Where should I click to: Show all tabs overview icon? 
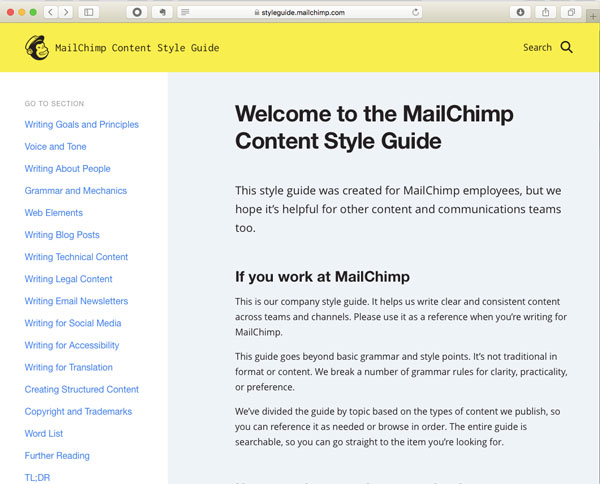pyautogui.click(x=571, y=12)
